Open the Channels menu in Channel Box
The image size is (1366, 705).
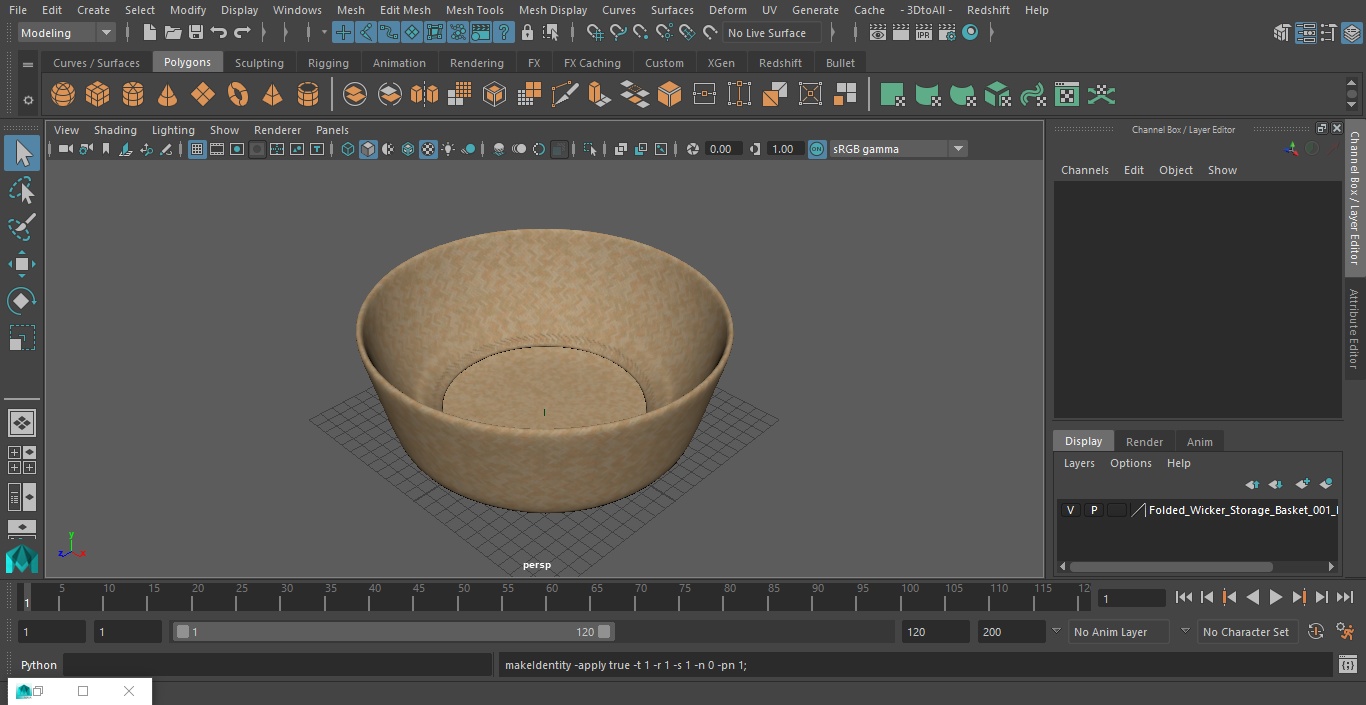(1084, 170)
